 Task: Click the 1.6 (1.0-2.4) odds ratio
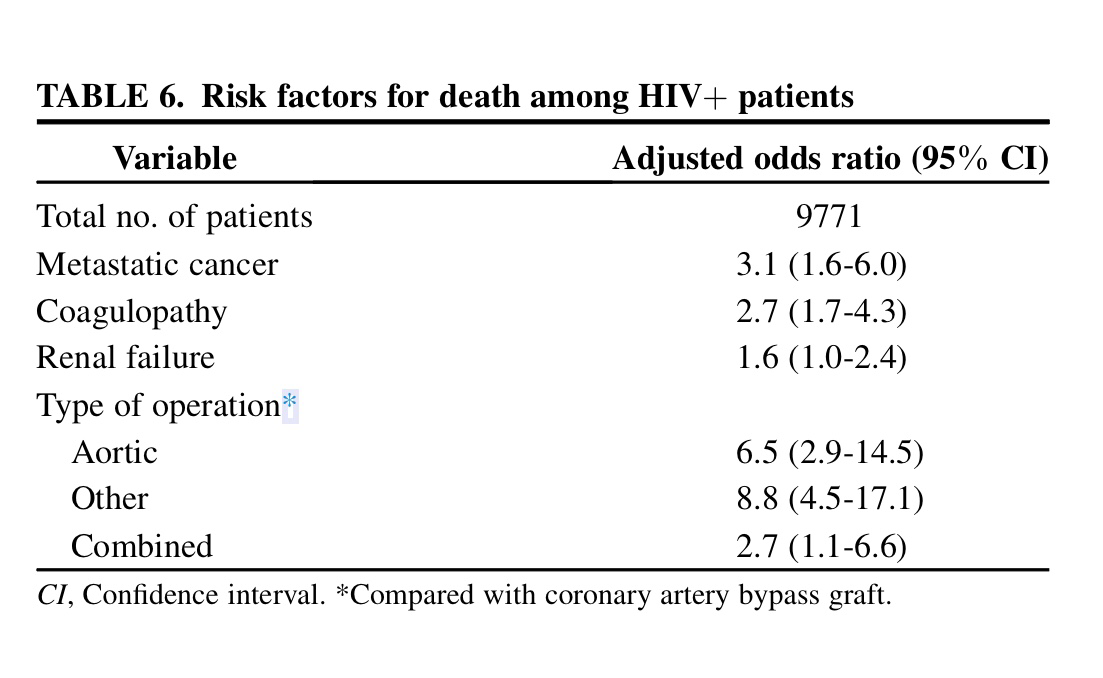pyautogui.click(x=821, y=358)
